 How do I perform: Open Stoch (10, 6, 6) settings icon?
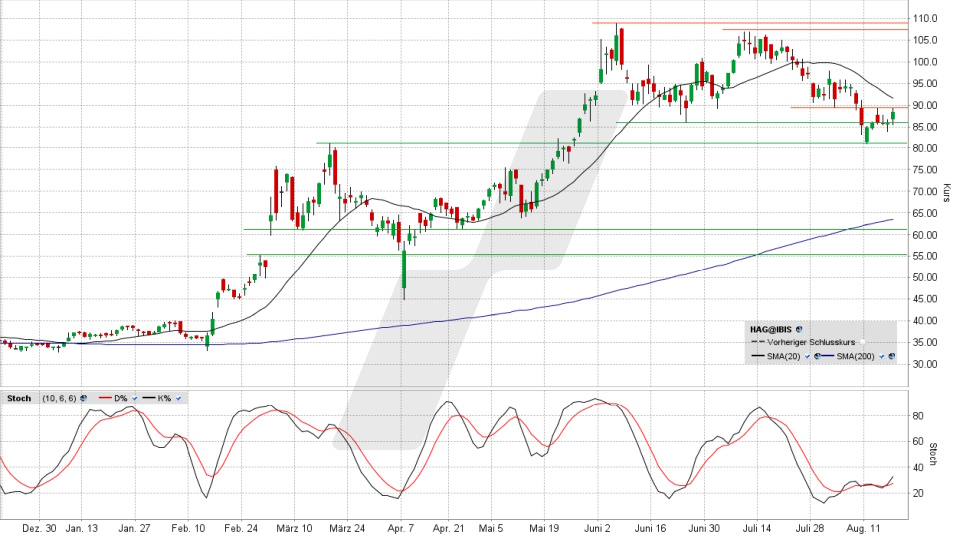pos(83,398)
